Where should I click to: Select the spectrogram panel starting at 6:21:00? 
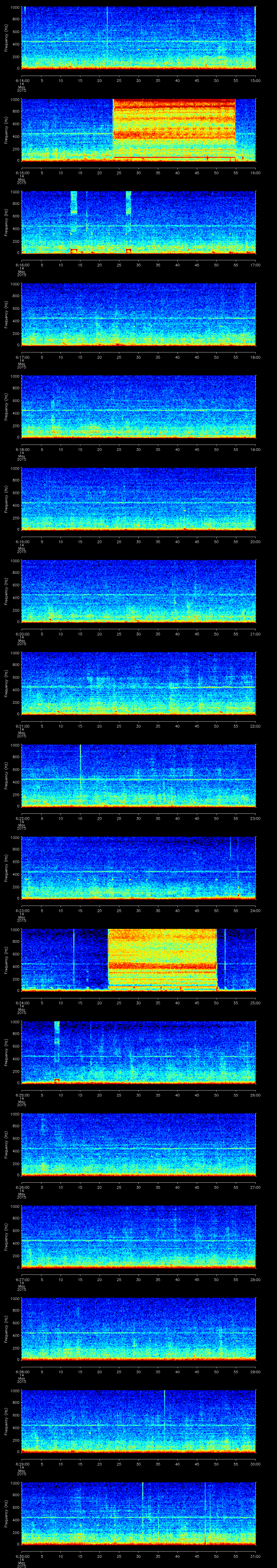[x=139, y=683]
